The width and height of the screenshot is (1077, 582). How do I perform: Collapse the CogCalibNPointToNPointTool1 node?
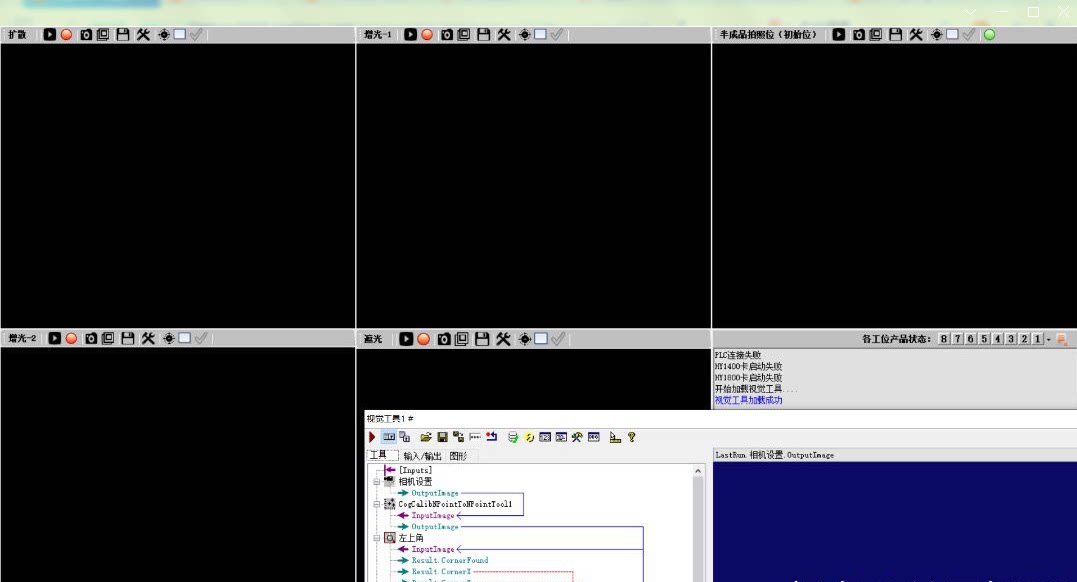[376, 504]
